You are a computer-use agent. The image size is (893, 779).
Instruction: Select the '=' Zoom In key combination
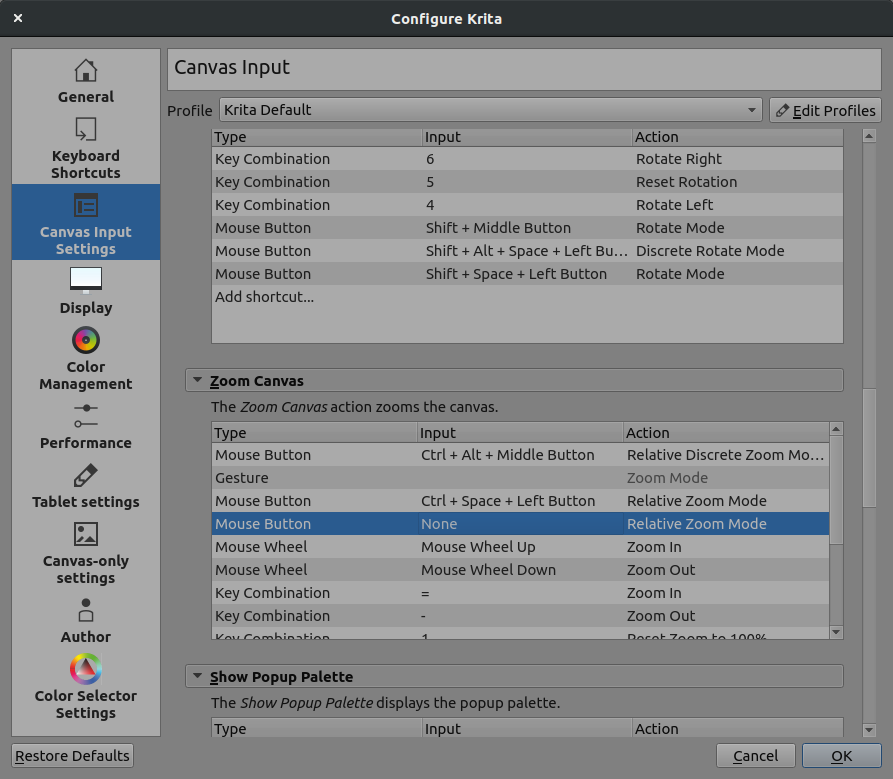[521, 593]
